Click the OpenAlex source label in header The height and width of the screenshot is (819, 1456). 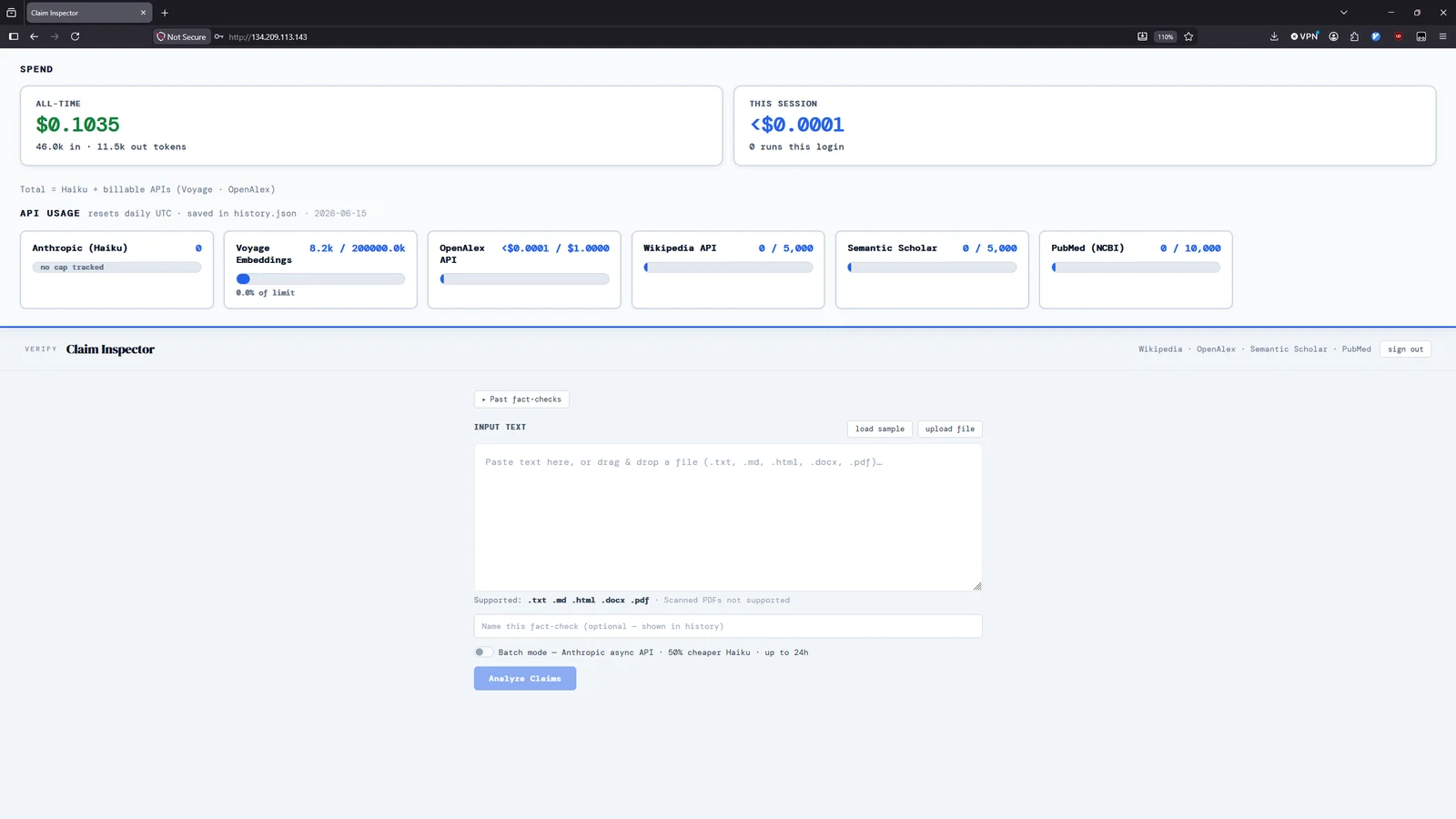point(1216,349)
